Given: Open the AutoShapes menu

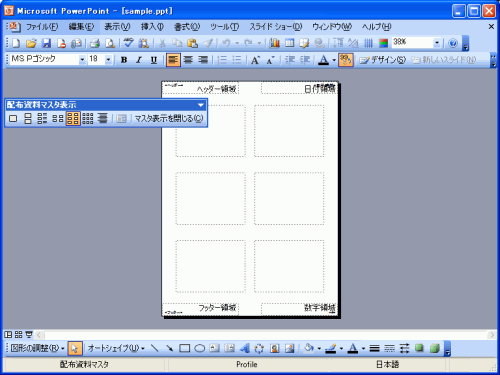Looking at the screenshot, I should pyautogui.click(x=116, y=348).
